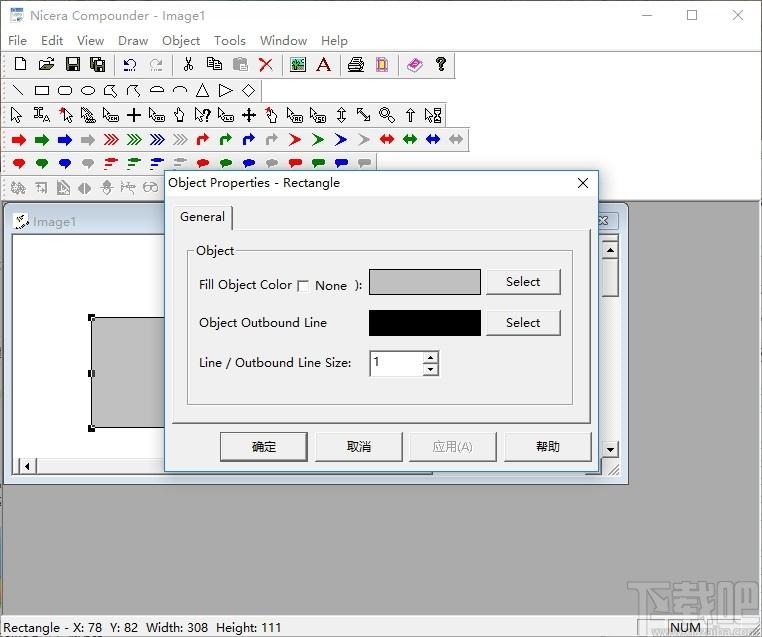Screen dimensions: 762x637
Task: Close the Object Properties dialog
Action: (x=583, y=183)
